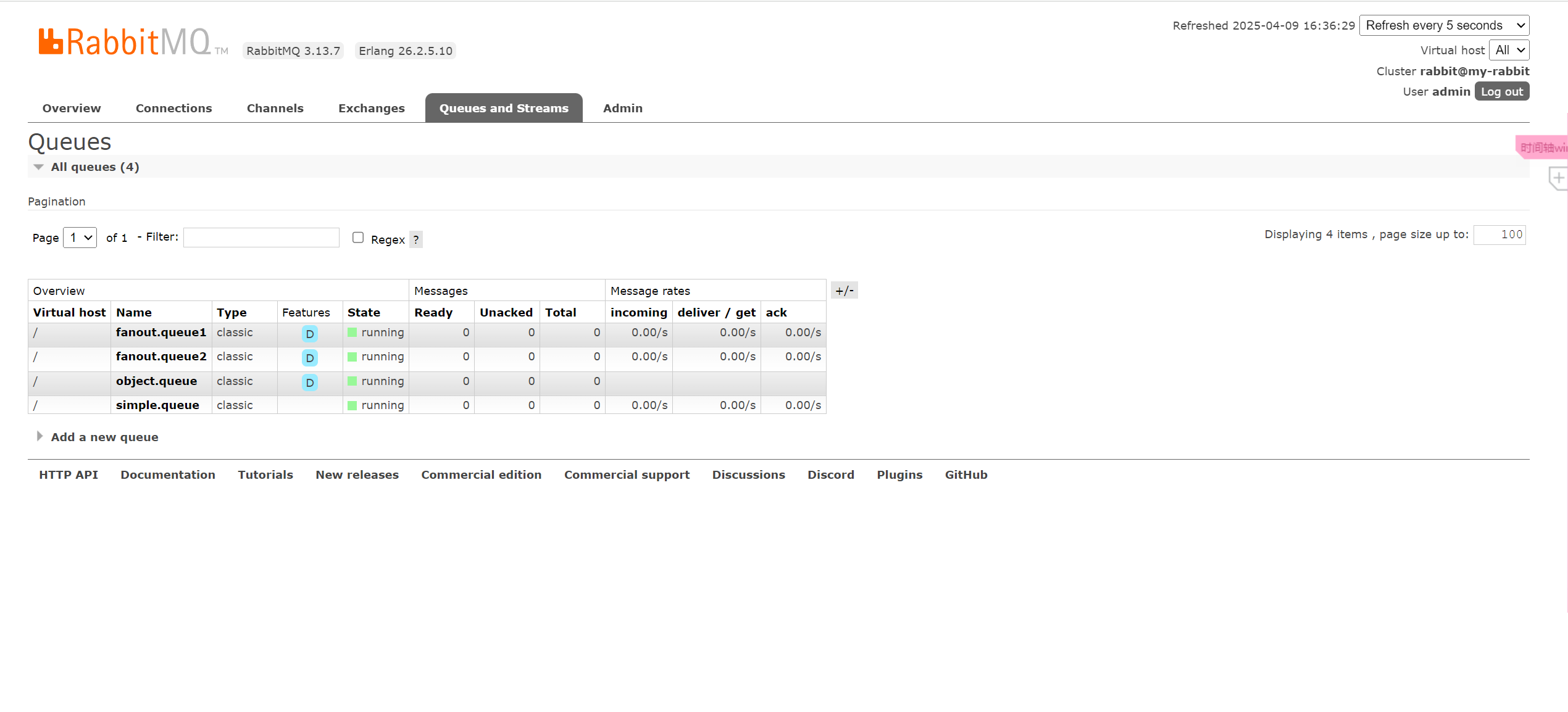Switch to the Exchanges tab
1568x712 pixels.
coord(371,108)
